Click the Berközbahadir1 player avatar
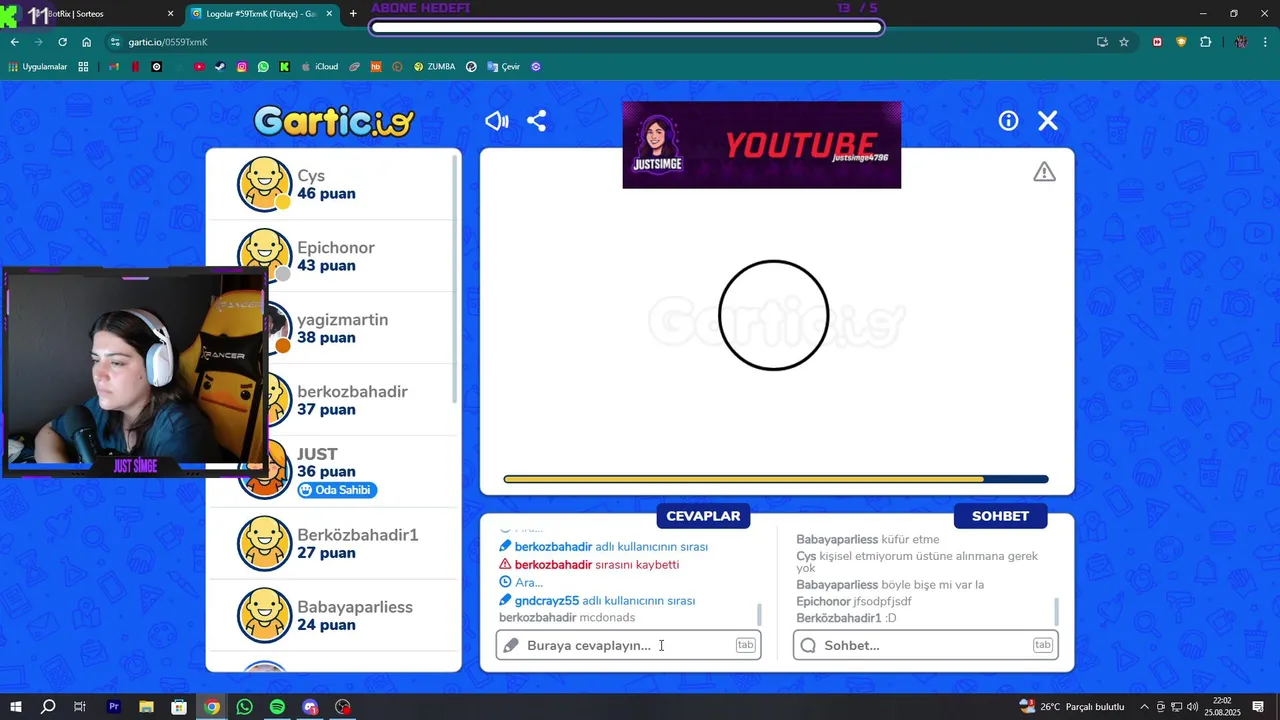The width and height of the screenshot is (1280, 720). point(264,544)
